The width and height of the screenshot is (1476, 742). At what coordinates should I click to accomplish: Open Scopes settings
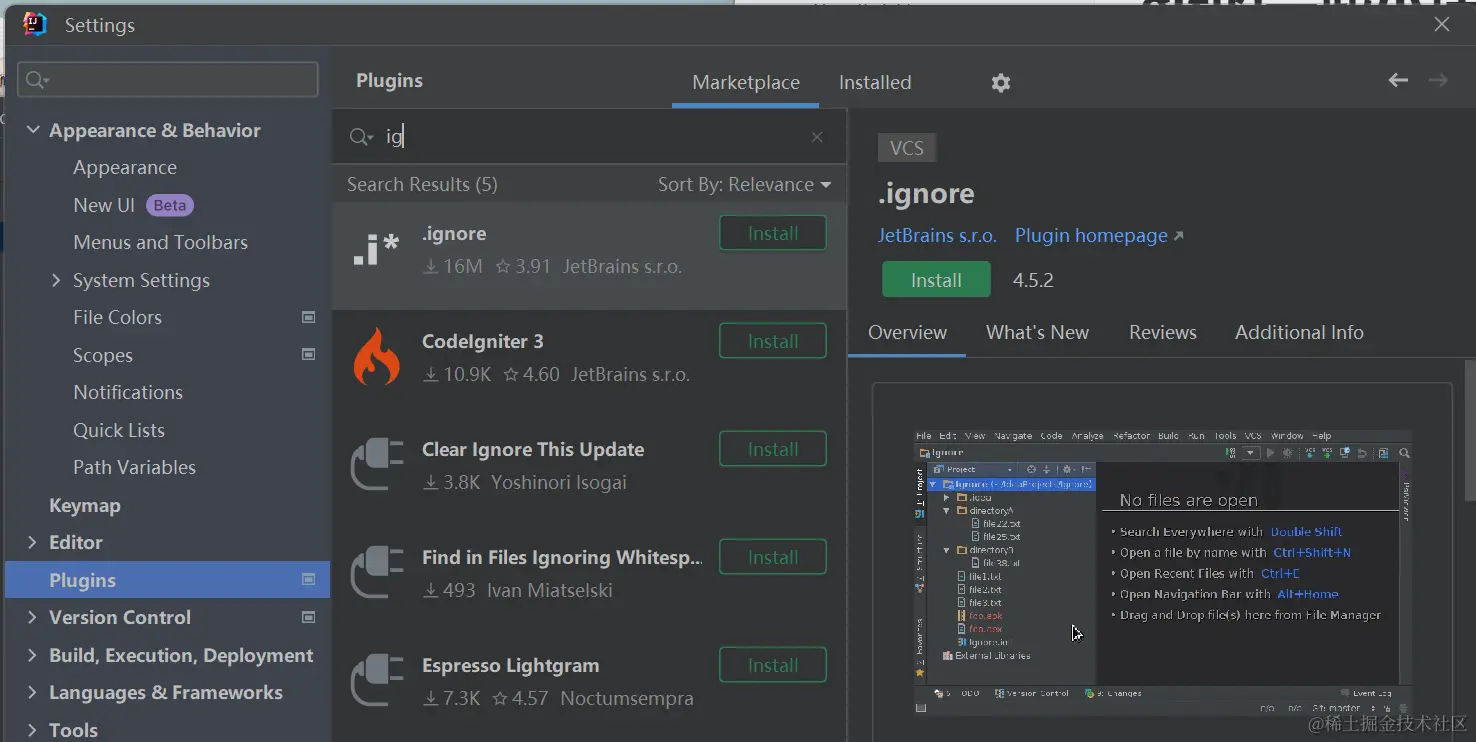[103, 355]
